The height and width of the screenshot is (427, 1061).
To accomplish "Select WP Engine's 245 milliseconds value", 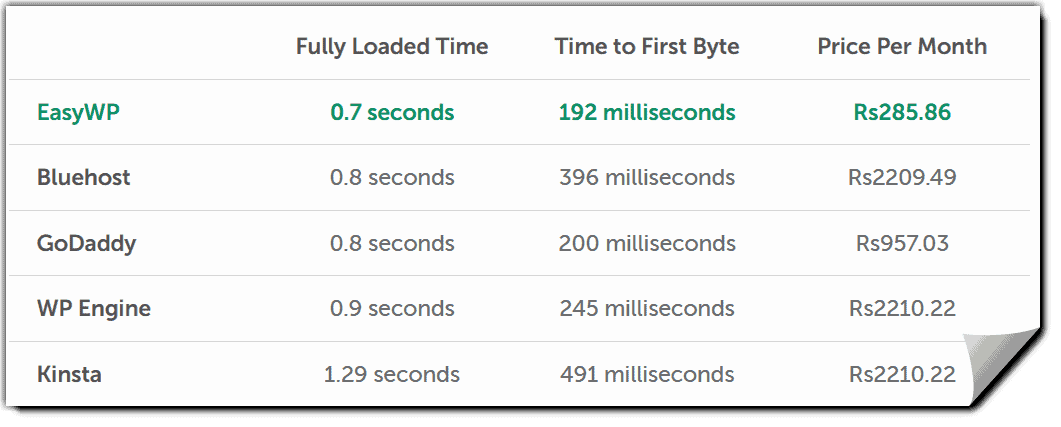I will pos(647,308).
